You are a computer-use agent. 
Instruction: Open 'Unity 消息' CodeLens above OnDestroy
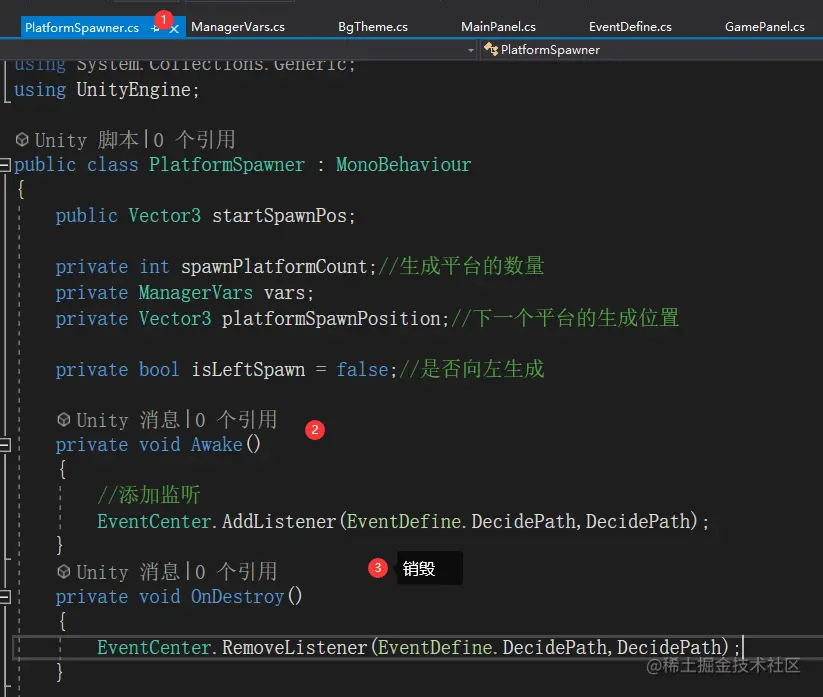pos(128,572)
